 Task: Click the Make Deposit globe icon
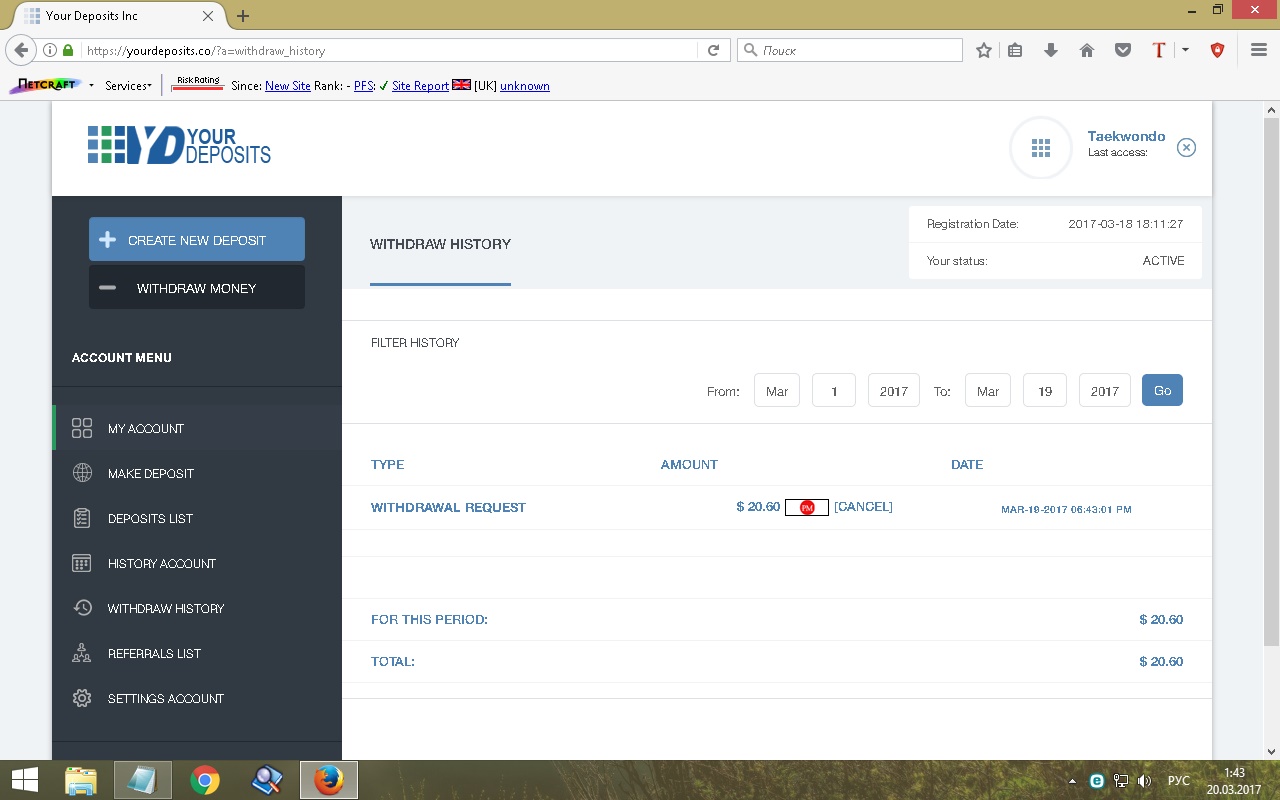click(x=82, y=473)
